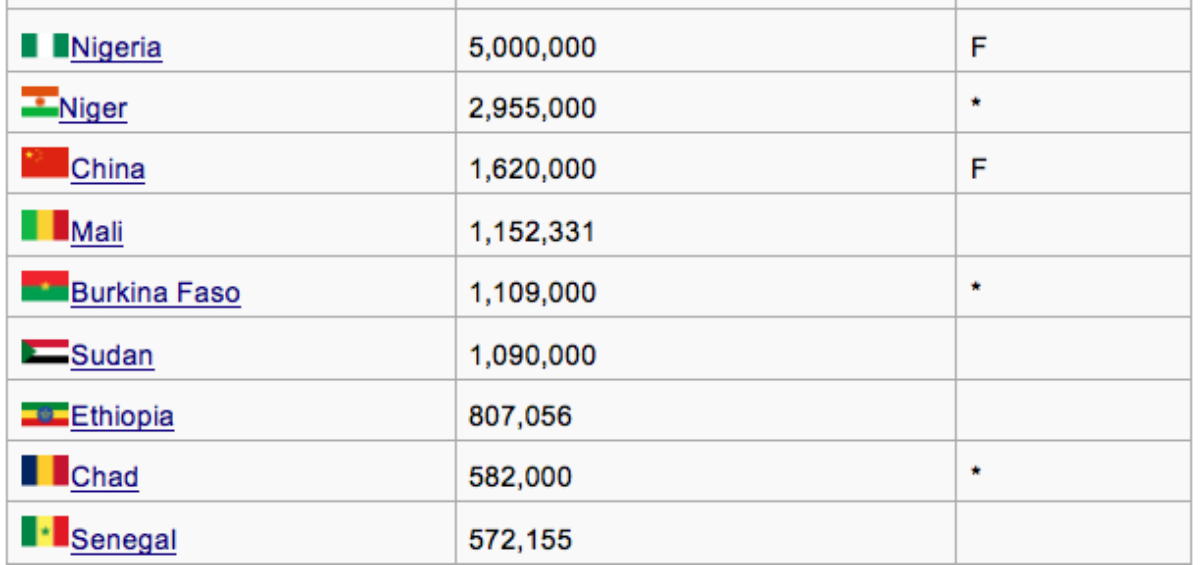The image size is (1200, 565).
Task: Click the Burkina Faso flag icon
Action: point(45,286)
